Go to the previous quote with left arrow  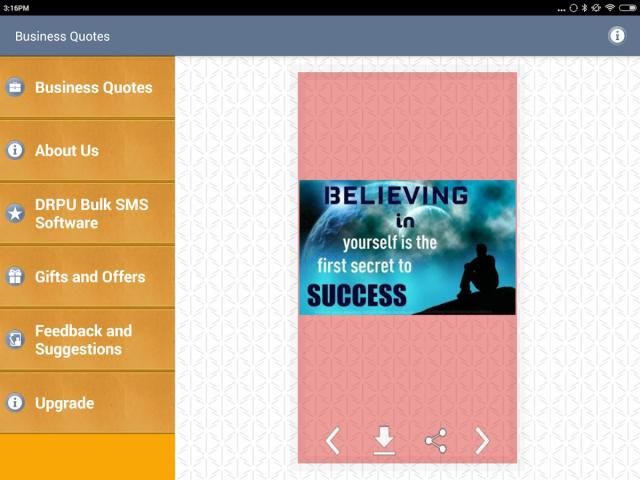[333, 440]
